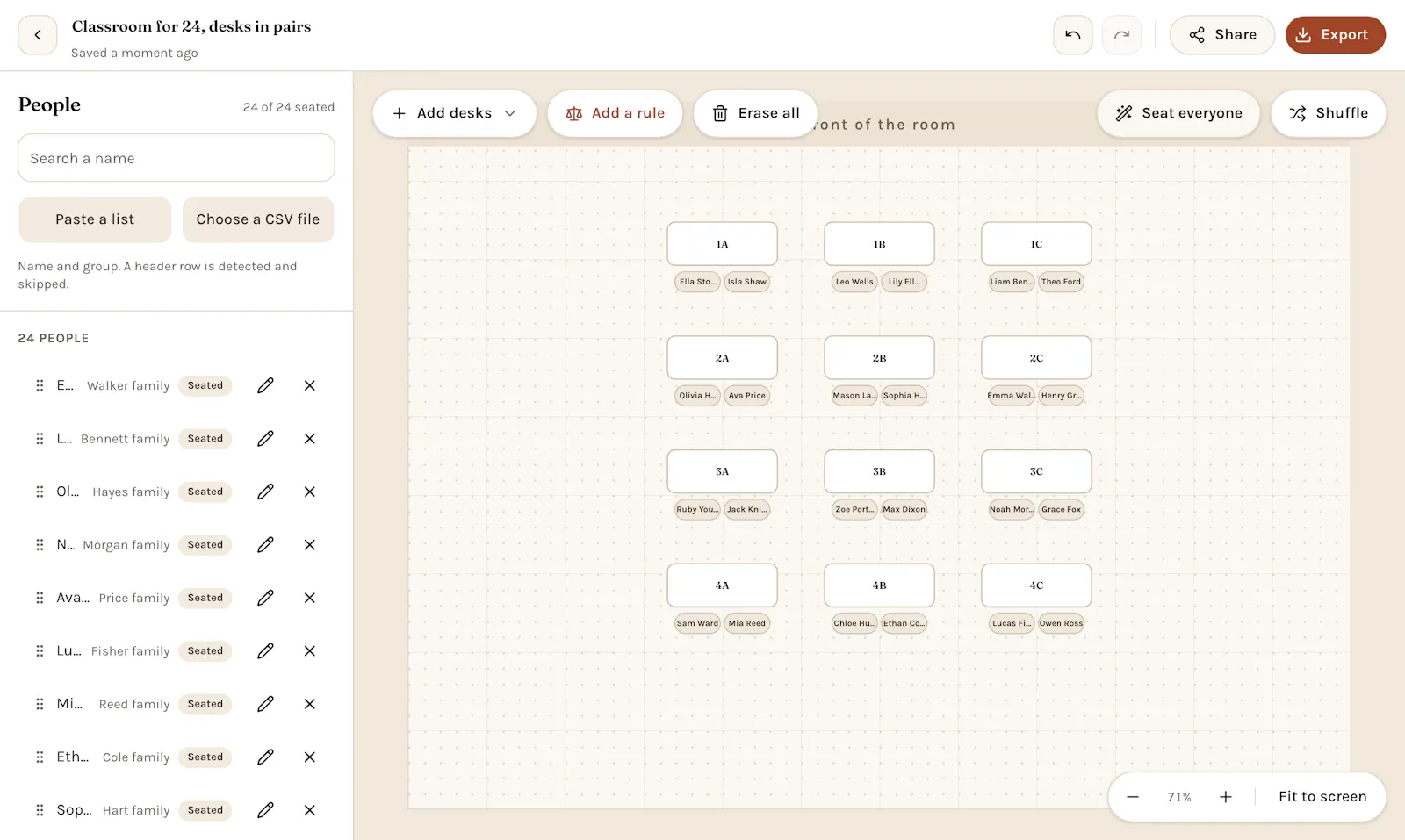Image resolution: width=1405 pixels, height=840 pixels.
Task: Focus the Search a name field
Action: [x=177, y=158]
